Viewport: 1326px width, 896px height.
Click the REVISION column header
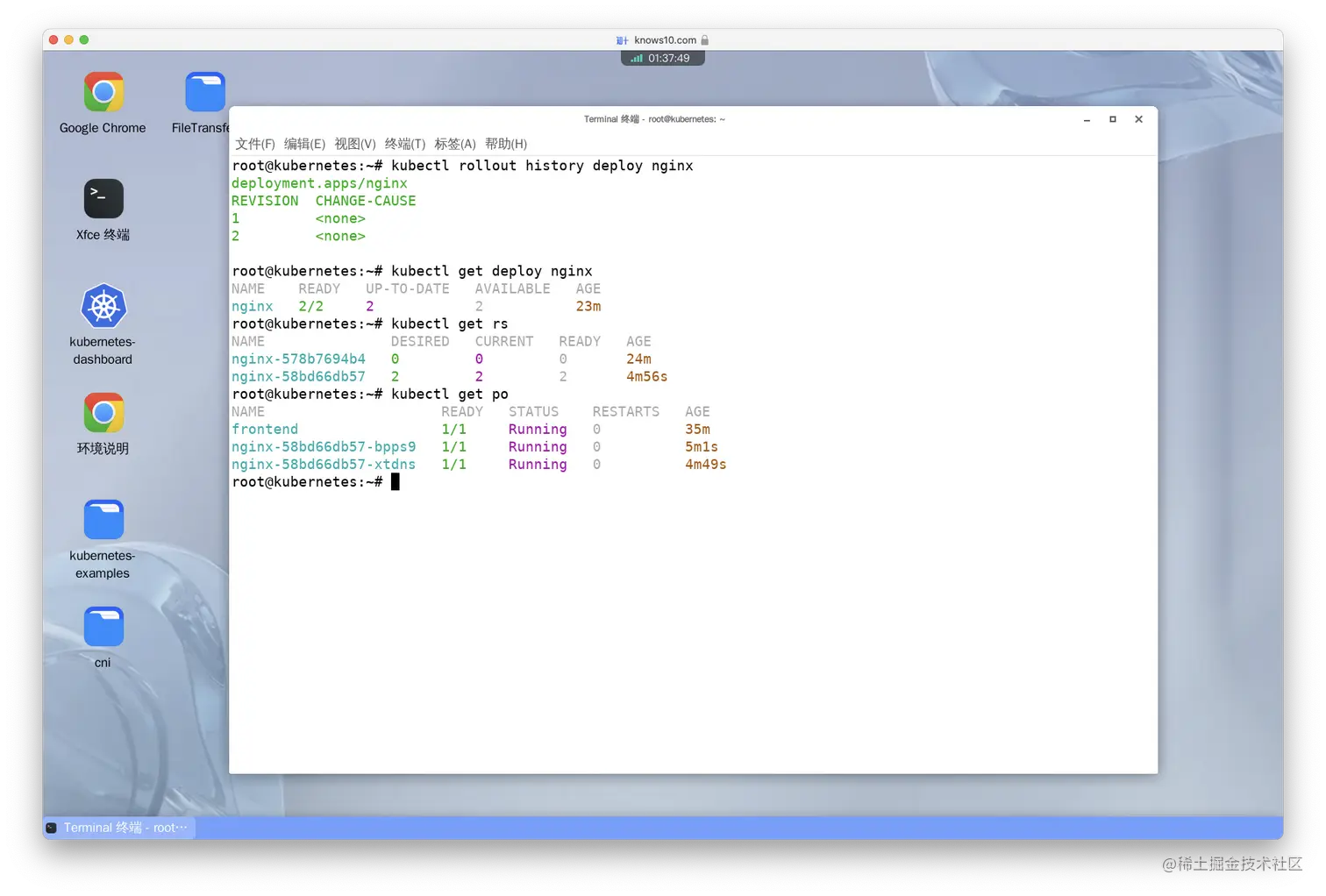tap(265, 201)
